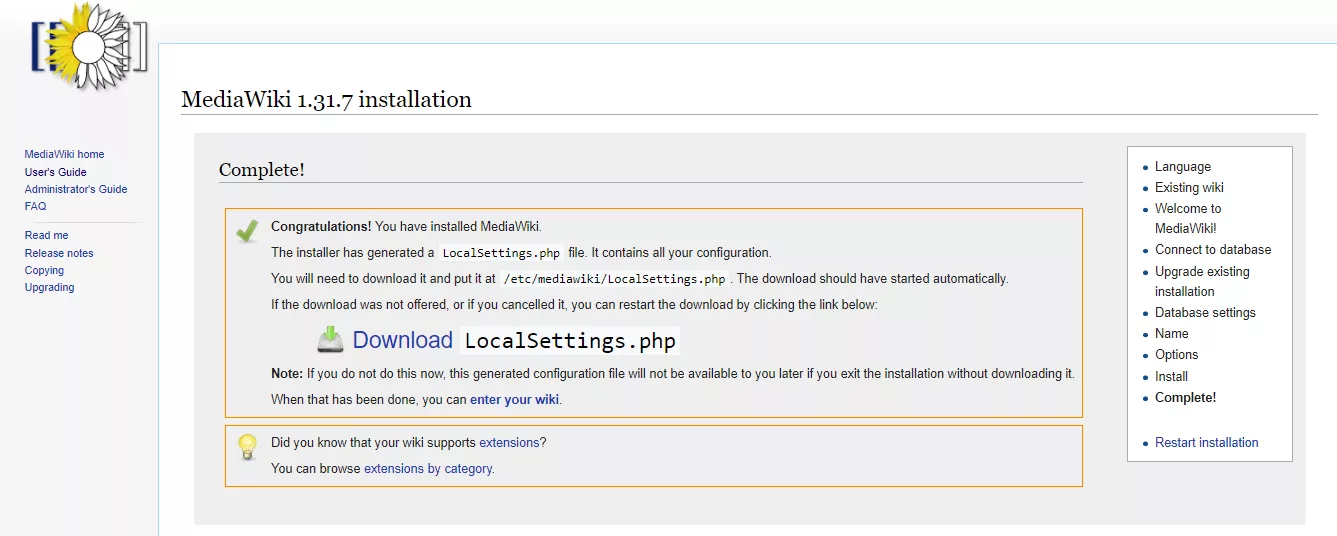Click the yellow lightbulb tip icon
The height and width of the screenshot is (536, 1337).
(247, 447)
